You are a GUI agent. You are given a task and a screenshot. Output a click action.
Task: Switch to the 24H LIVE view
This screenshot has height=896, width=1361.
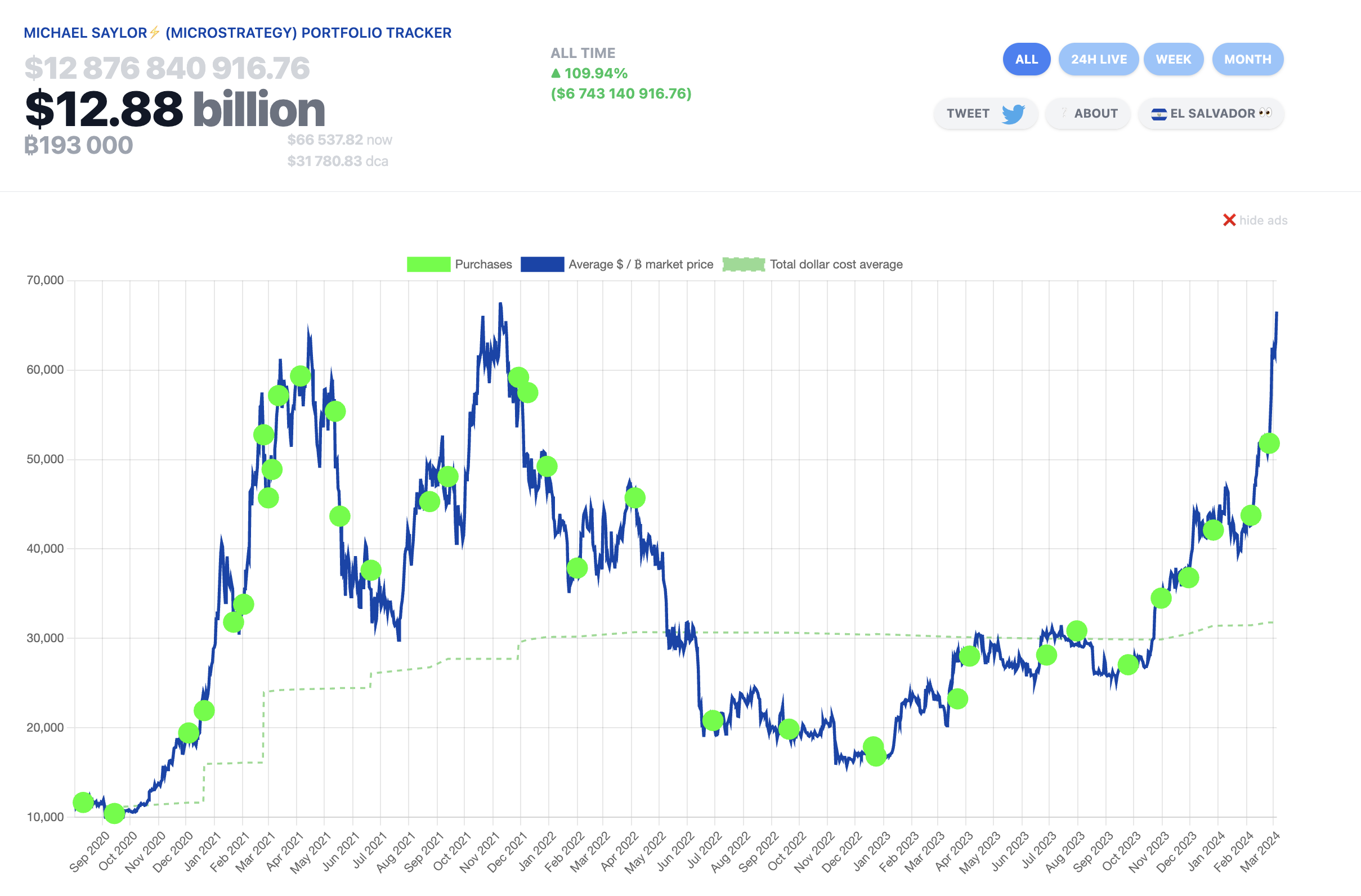(x=1098, y=60)
